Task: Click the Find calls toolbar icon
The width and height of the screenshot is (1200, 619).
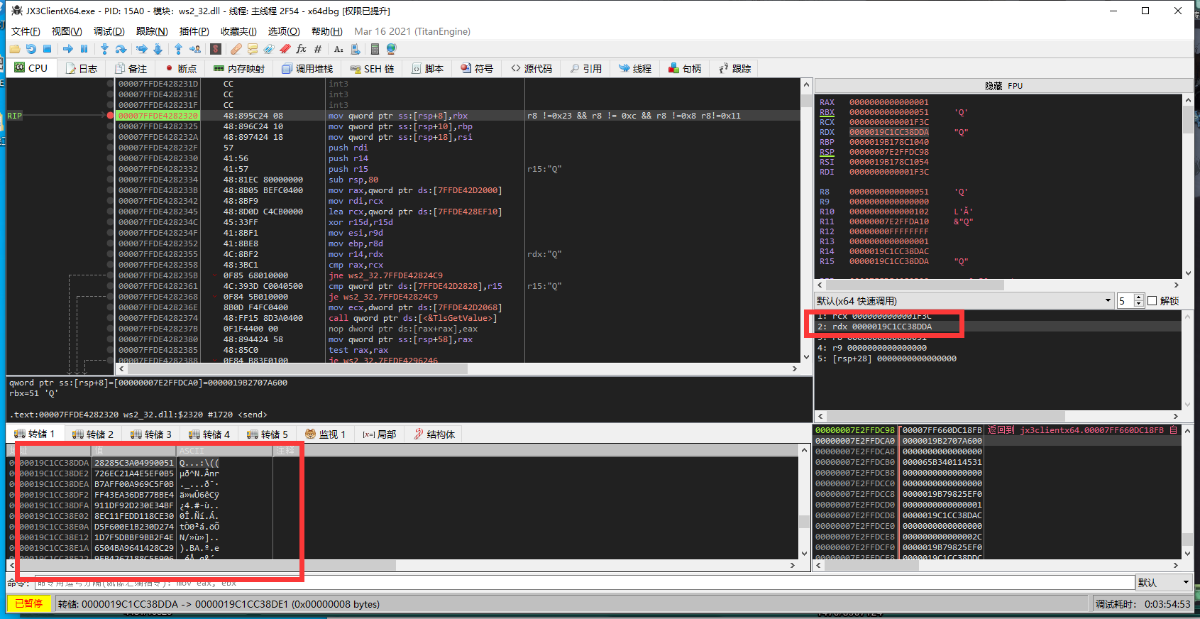Action: [355, 48]
